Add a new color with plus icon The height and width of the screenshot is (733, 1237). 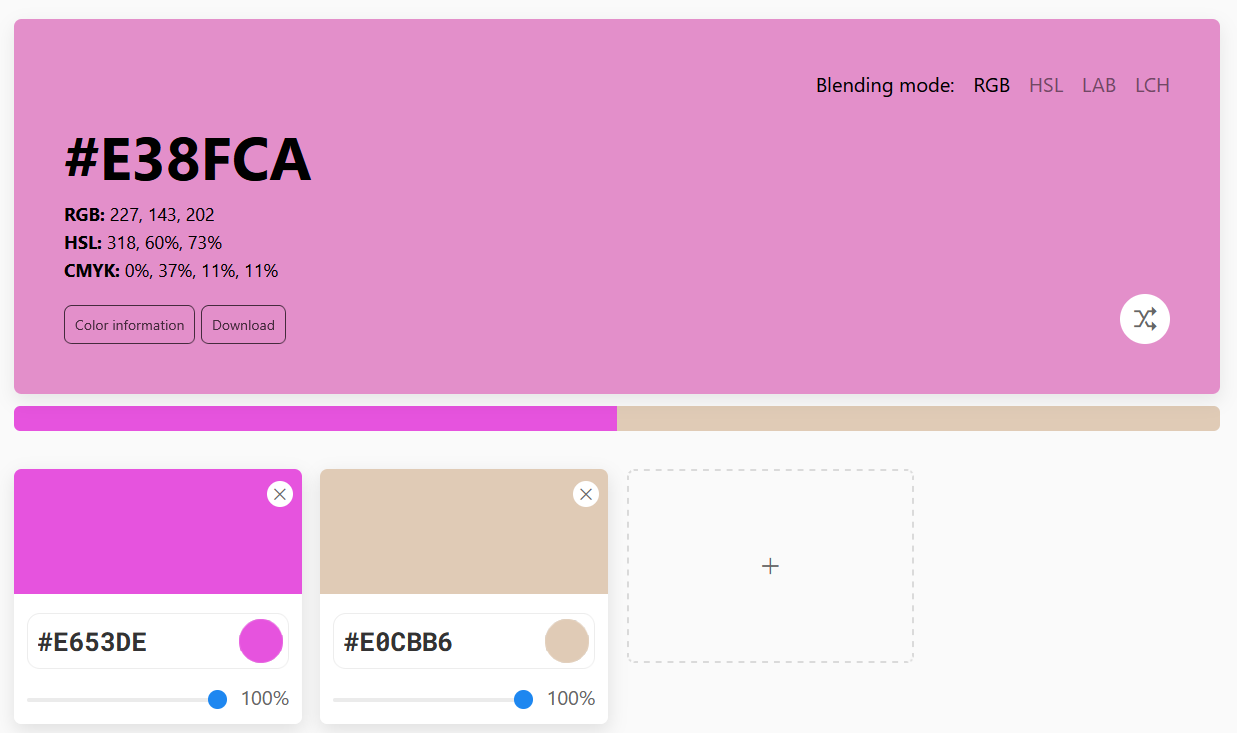770,566
